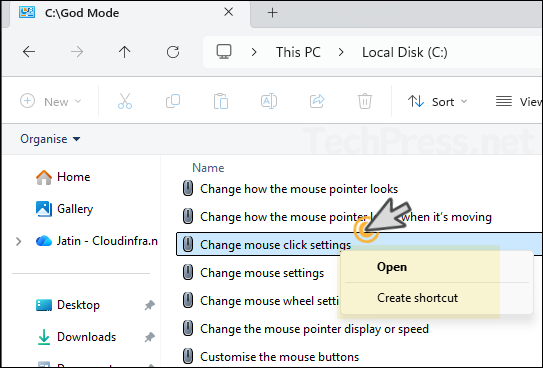Screen dimensions: 543x368
Task: Click the forward navigation arrow
Action: pyautogui.click(x=77, y=52)
